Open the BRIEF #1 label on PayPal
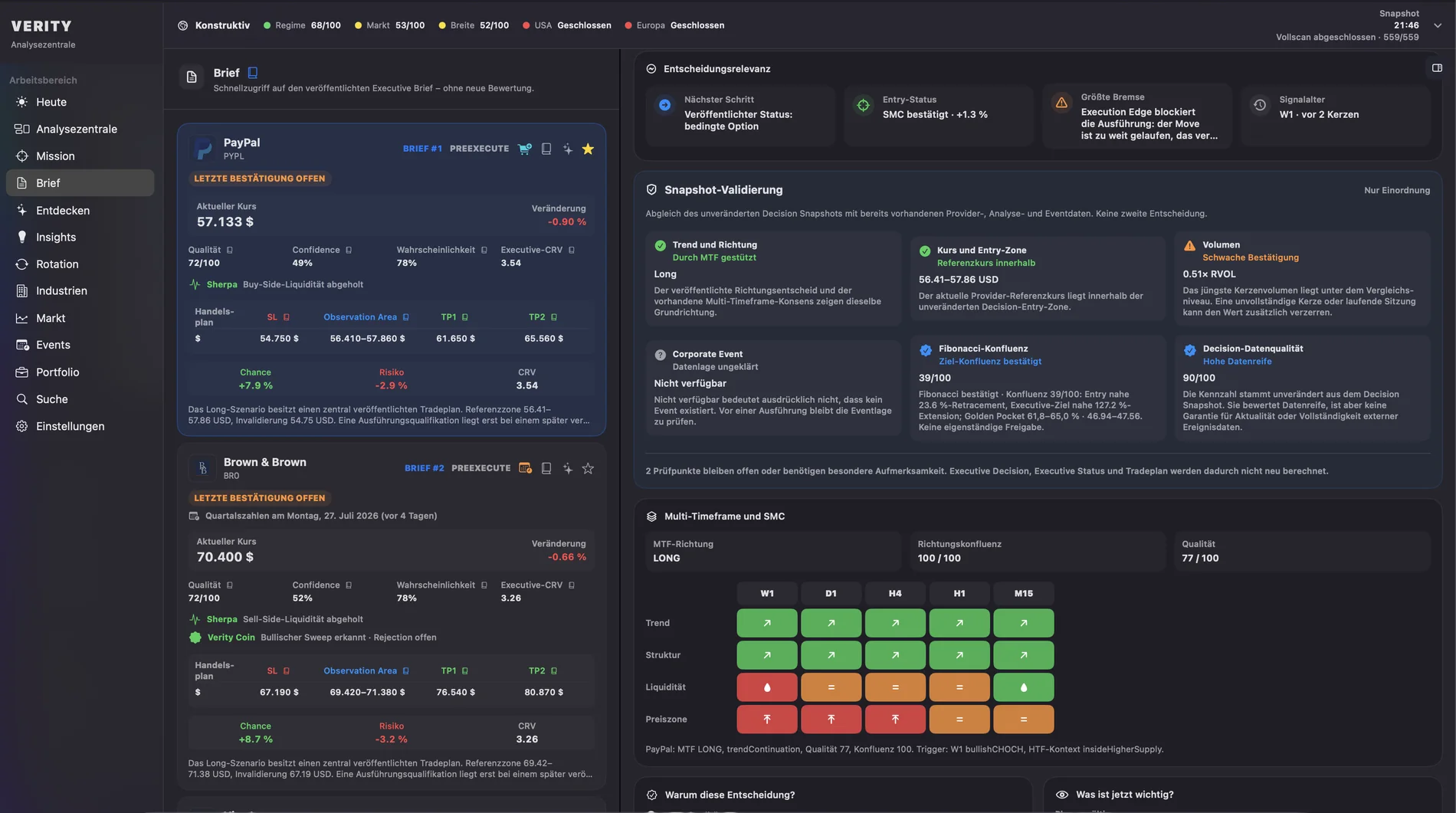The width and height of the screenshot is (1456, 813). coord(422,149)
